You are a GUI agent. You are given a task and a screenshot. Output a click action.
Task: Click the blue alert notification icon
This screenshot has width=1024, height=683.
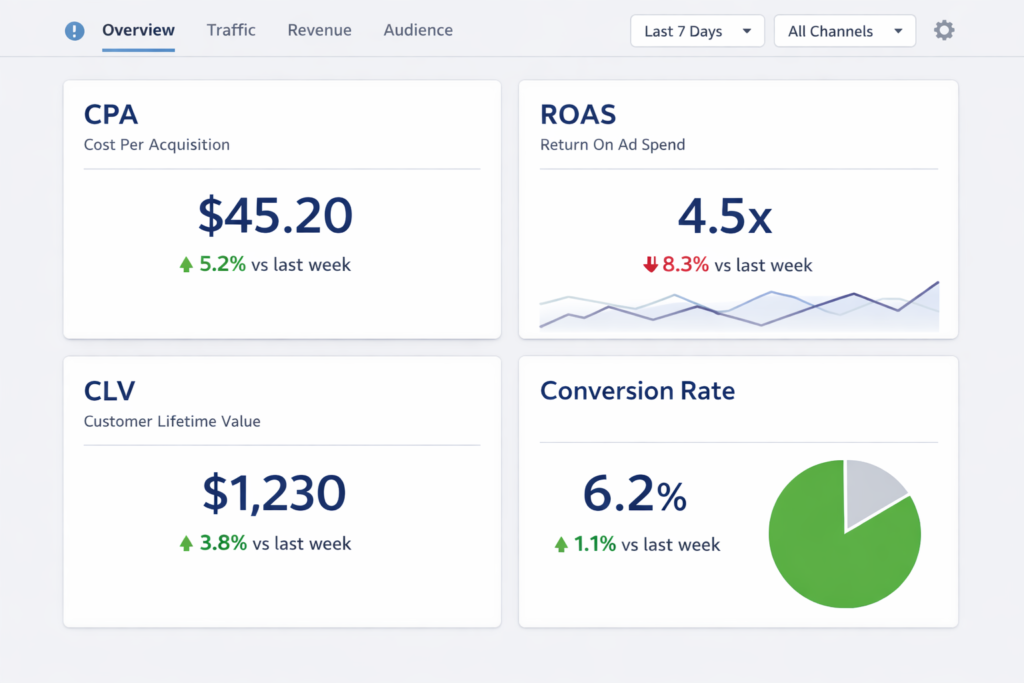tap(74, 30)
